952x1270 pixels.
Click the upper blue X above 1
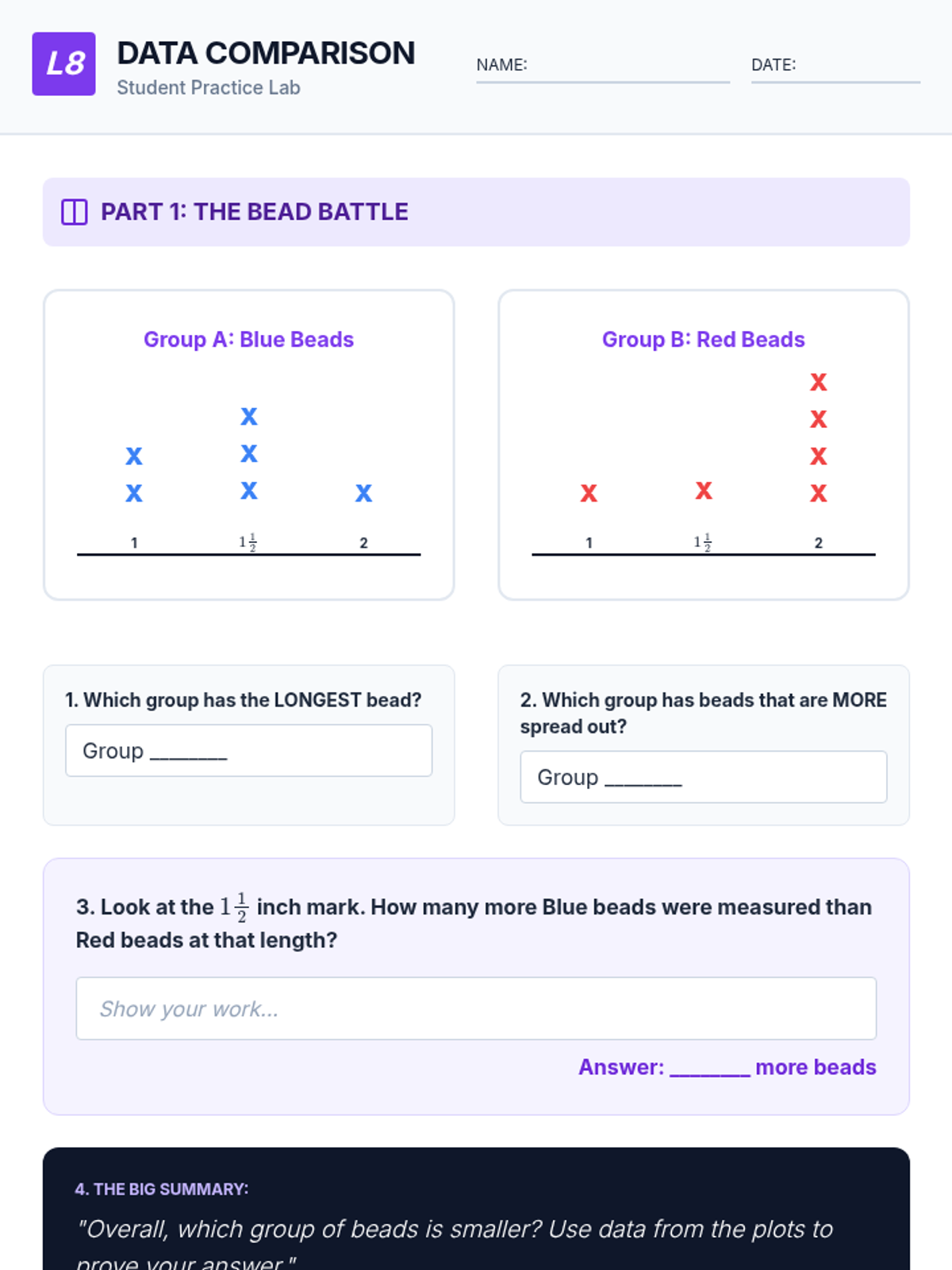(134, 456)
